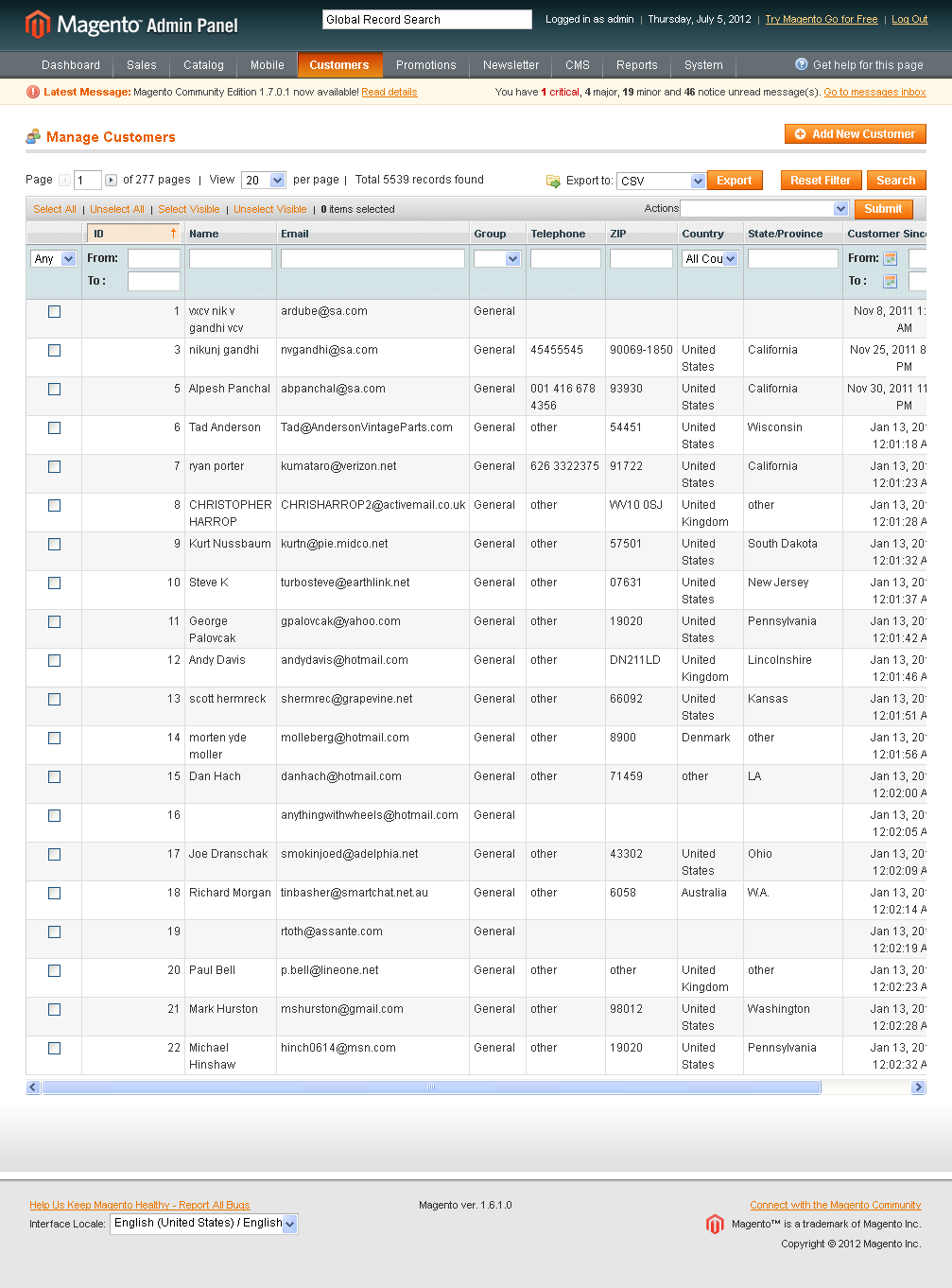The height and width of the screenshot is (1288, 952).
Task: Click the Submit button
Action: (x=883, y=209)
